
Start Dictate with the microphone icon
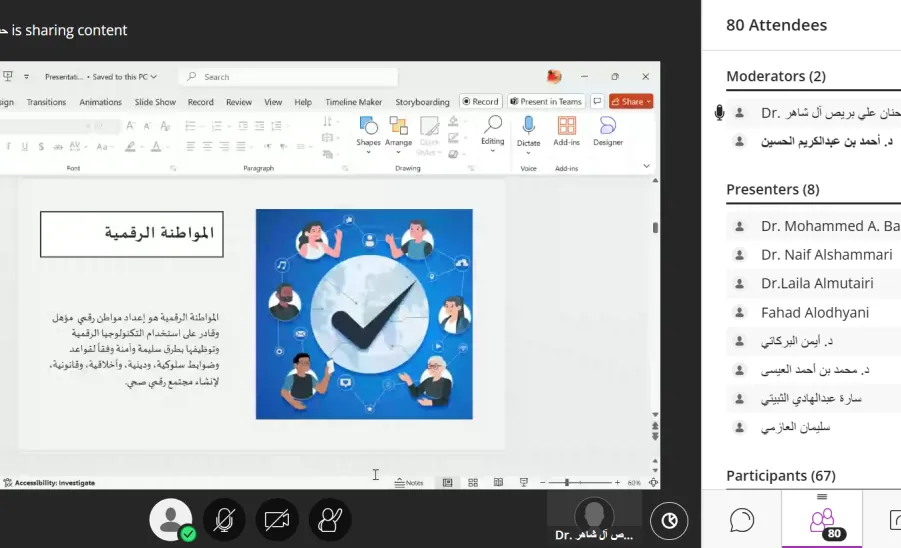528,125
